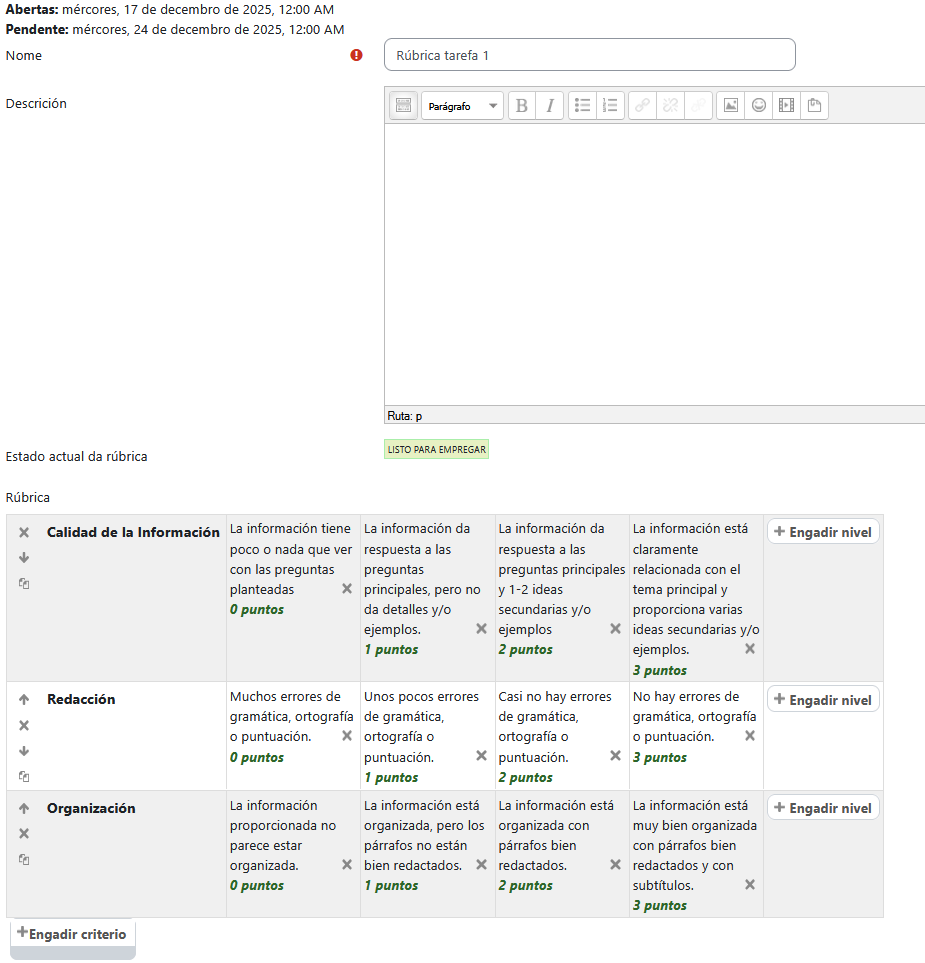Add a level to the Organización row
This screenshot has width=925, height=963.
coord(823,808)
